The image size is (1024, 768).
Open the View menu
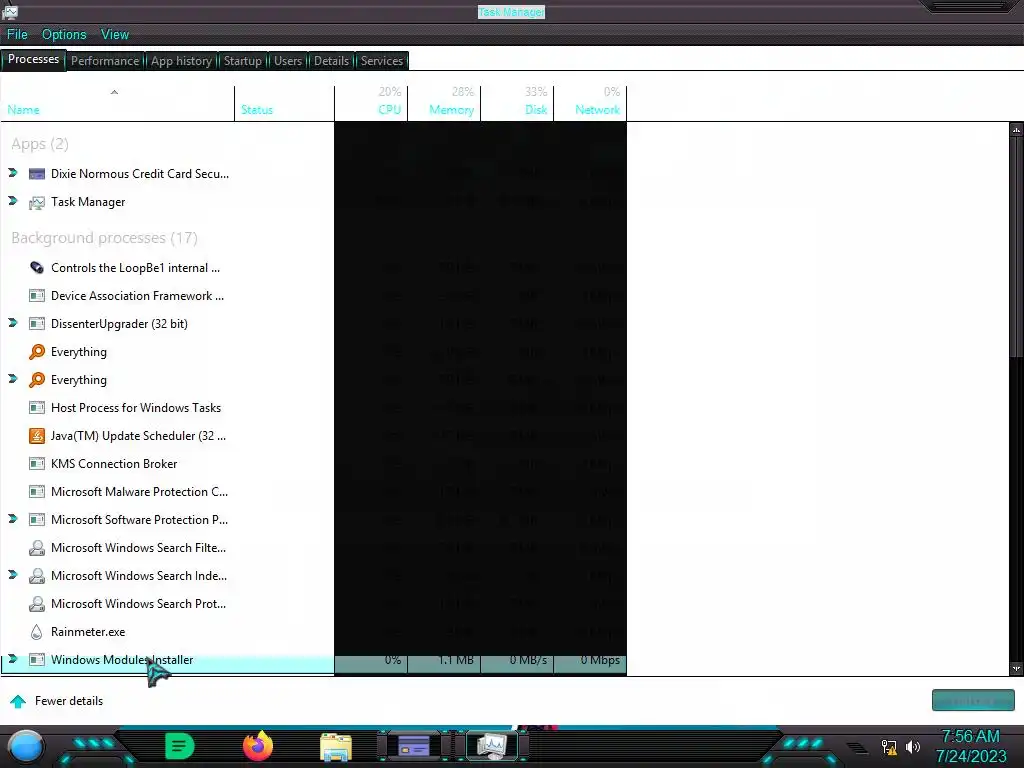[115, 35]
